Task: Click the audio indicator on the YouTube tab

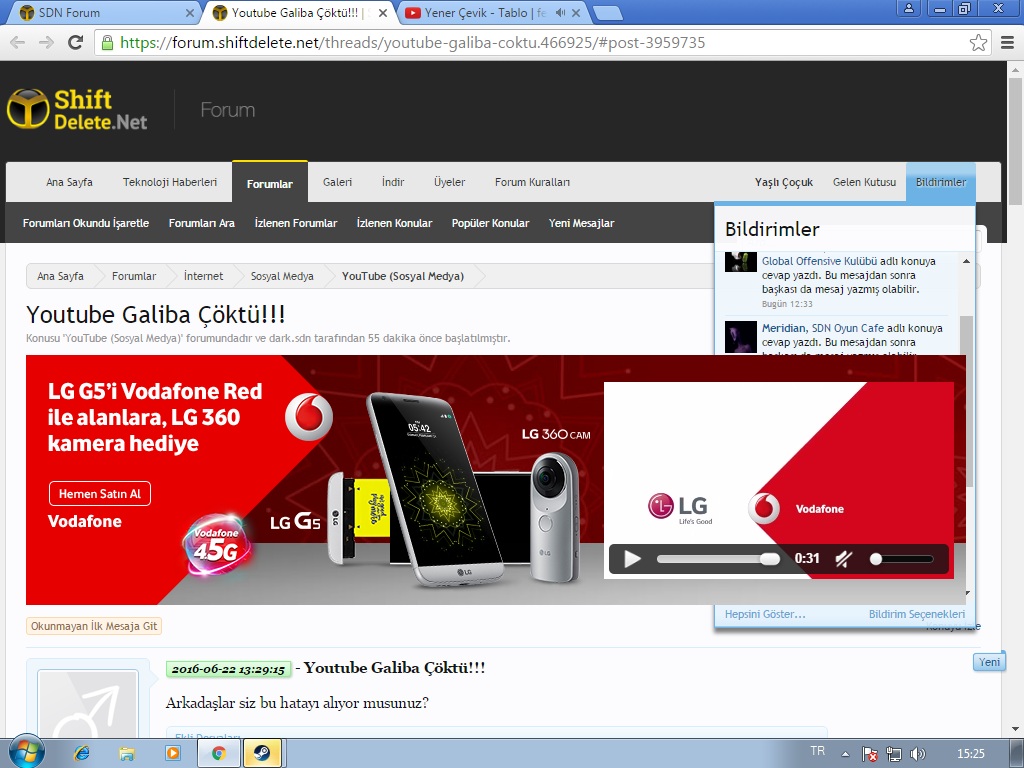Action: [x=560, y=13]
